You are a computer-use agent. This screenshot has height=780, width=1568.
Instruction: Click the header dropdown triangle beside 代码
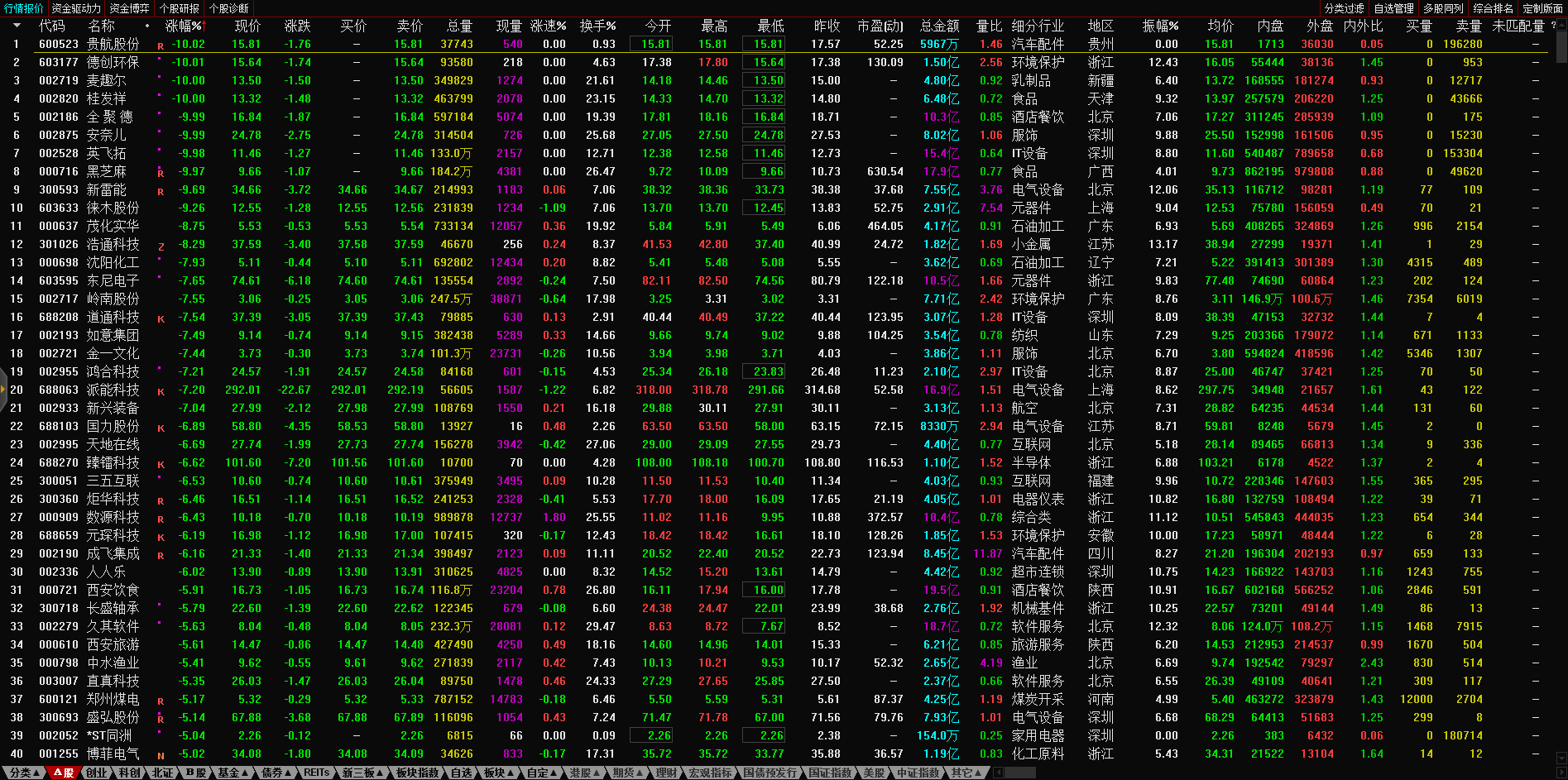point(17,26)
